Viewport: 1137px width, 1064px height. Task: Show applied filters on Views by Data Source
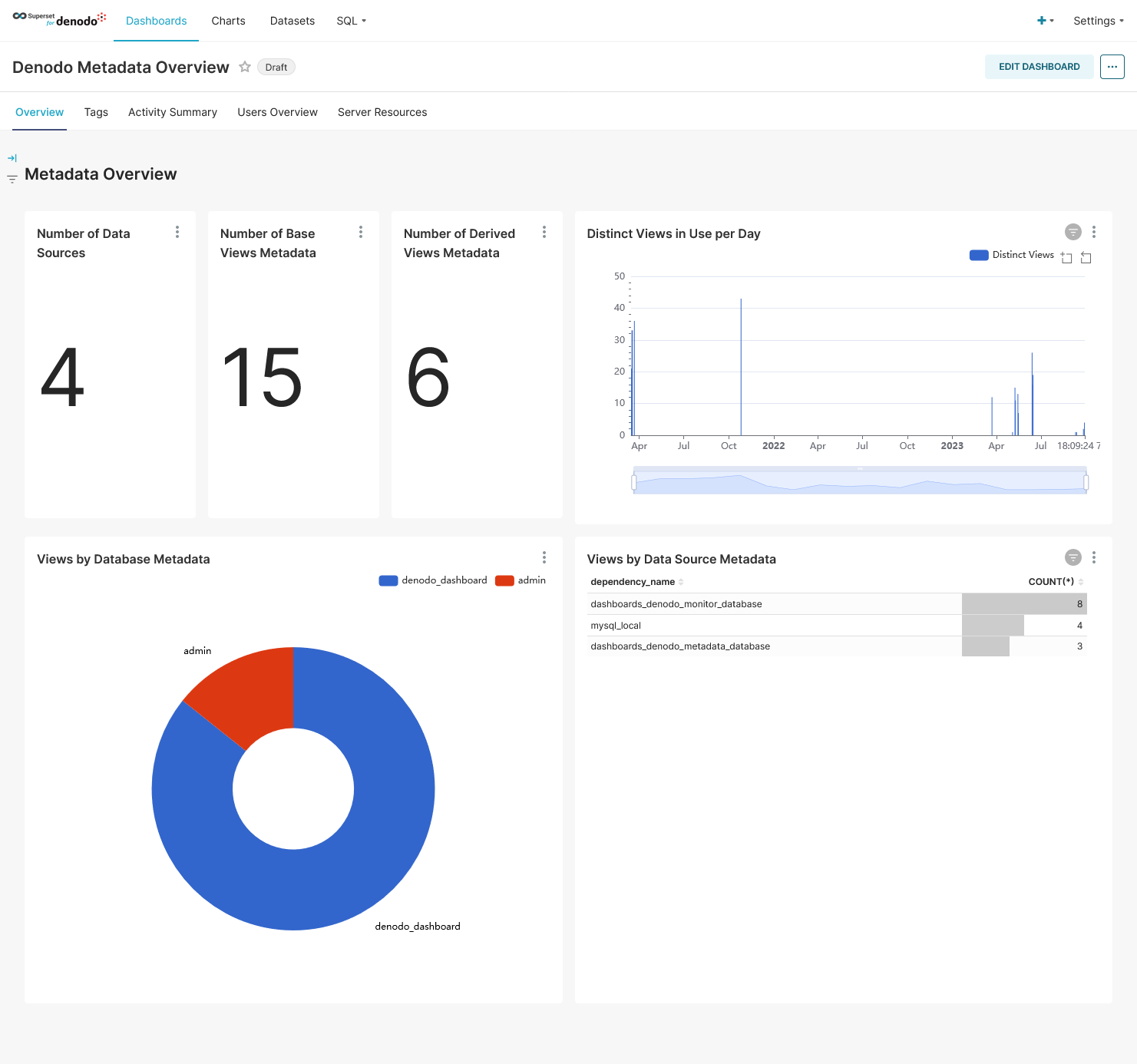tap(1073, 557)
